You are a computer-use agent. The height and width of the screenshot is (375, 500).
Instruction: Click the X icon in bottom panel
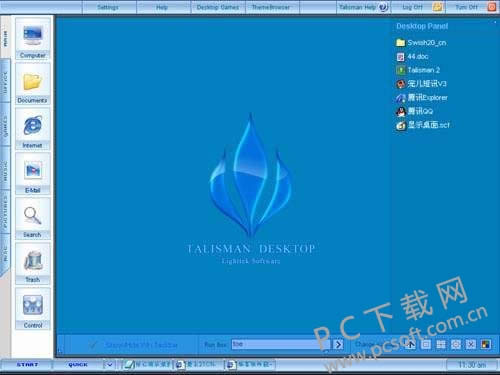click(471, 344)
